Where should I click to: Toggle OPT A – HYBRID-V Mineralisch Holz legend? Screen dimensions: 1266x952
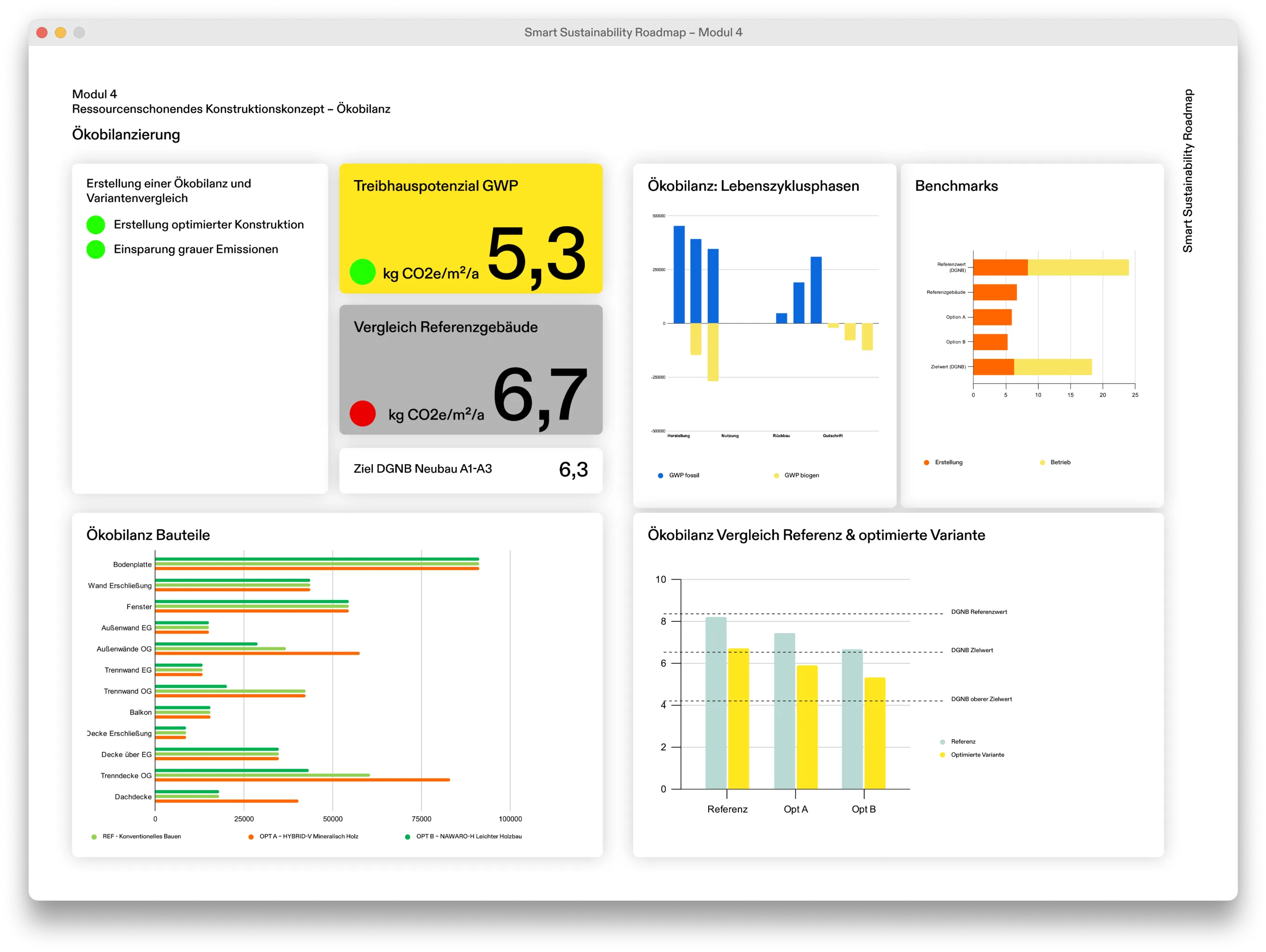(303, 837)
